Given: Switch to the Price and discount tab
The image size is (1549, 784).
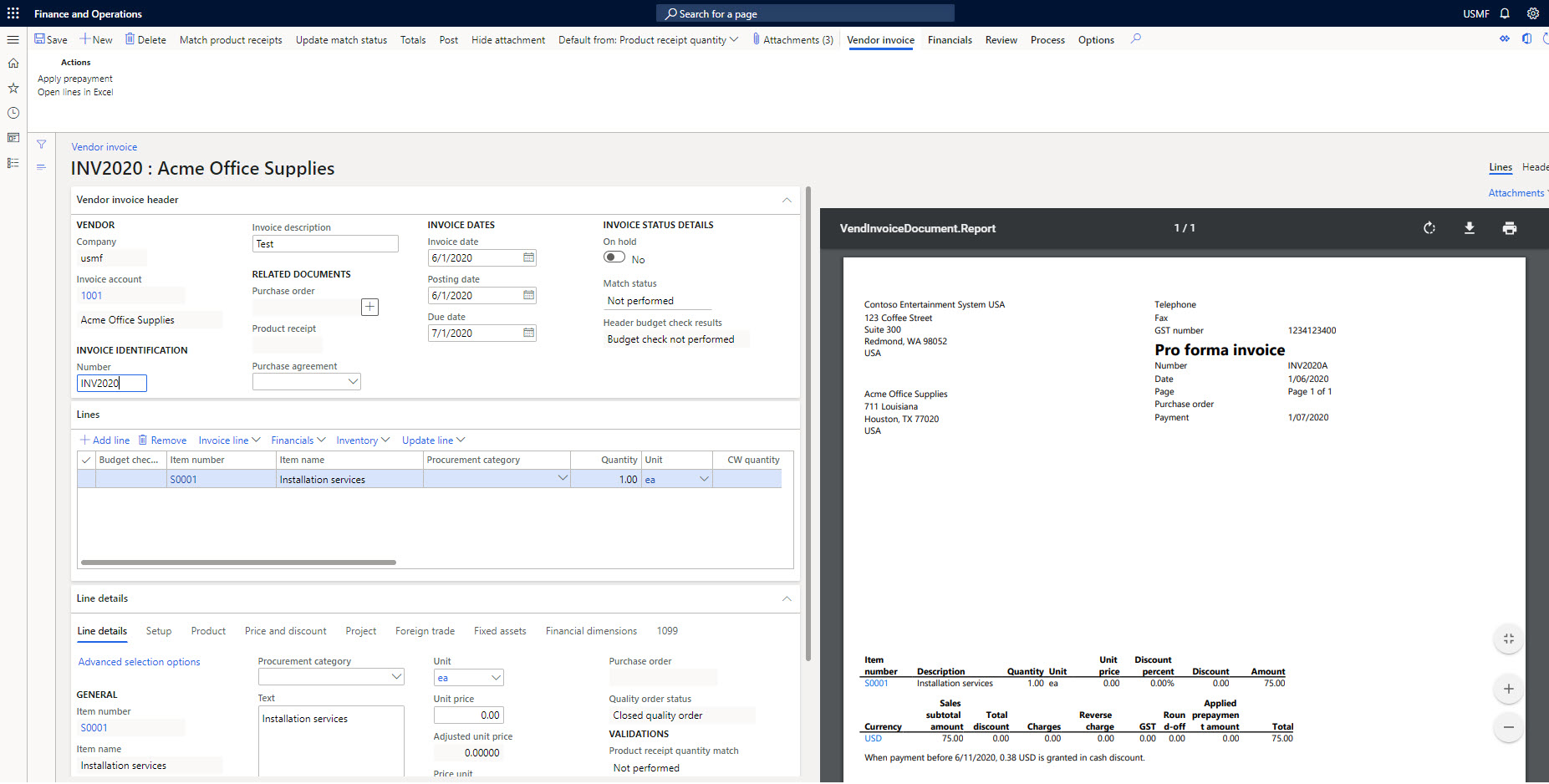Looking at the screenshot, I should coord(285,631).
